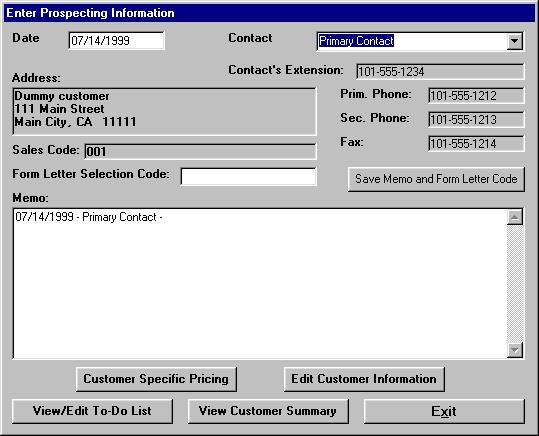Click the Exit button
The height and width of the screenshot is (436, 539).
(x=444, y=411)
